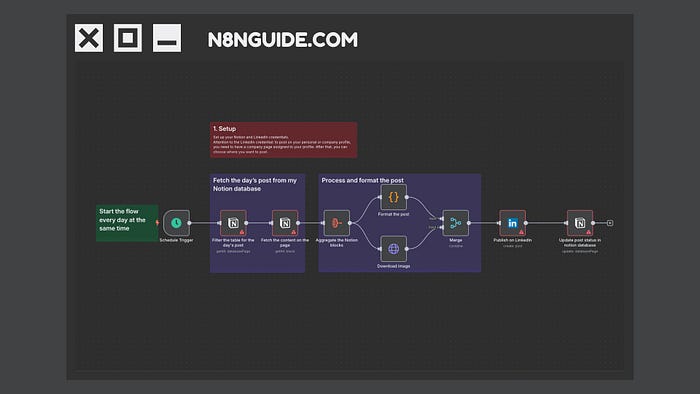Image resolution: width=700 pixels, height=394 pixels.
Task: Click the X icon in the header
Action: (x=89, y=38)
